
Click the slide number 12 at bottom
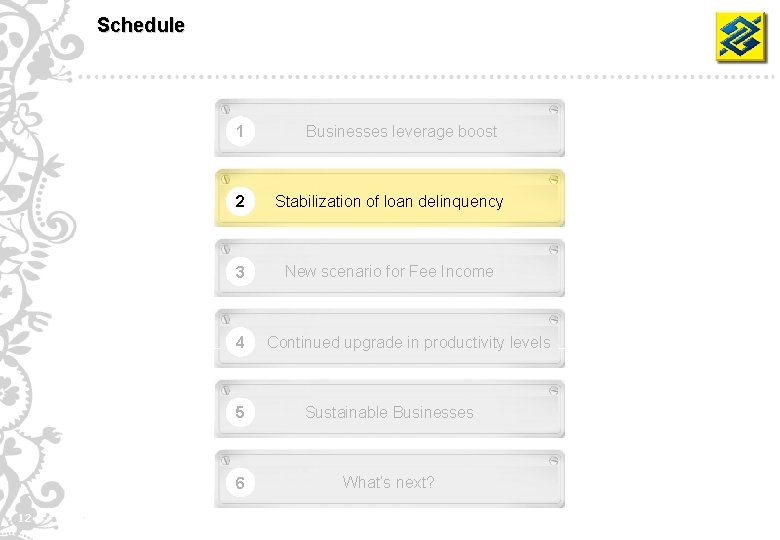[26, 517]
